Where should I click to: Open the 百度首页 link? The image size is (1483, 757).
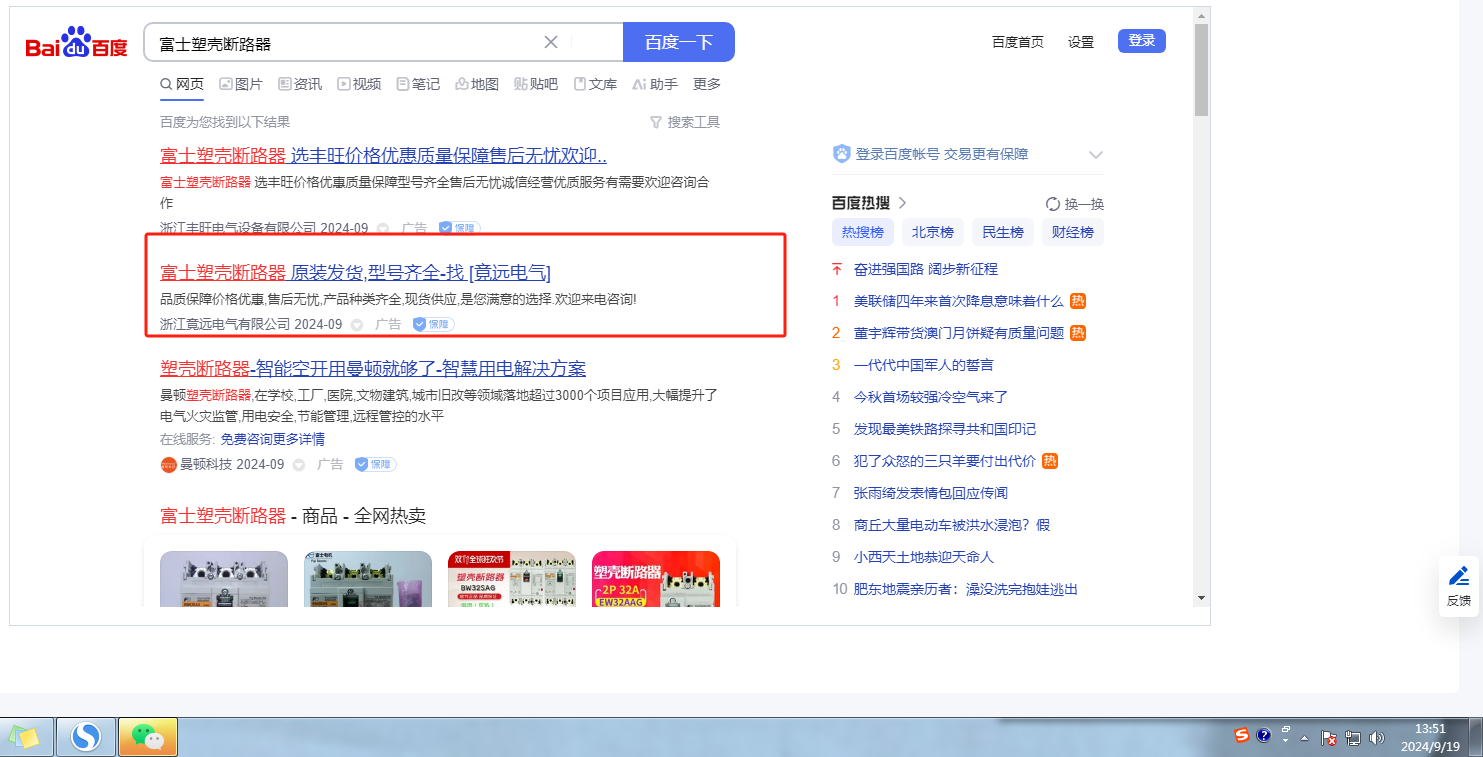pyautogui.click(x=1018, y=42)
